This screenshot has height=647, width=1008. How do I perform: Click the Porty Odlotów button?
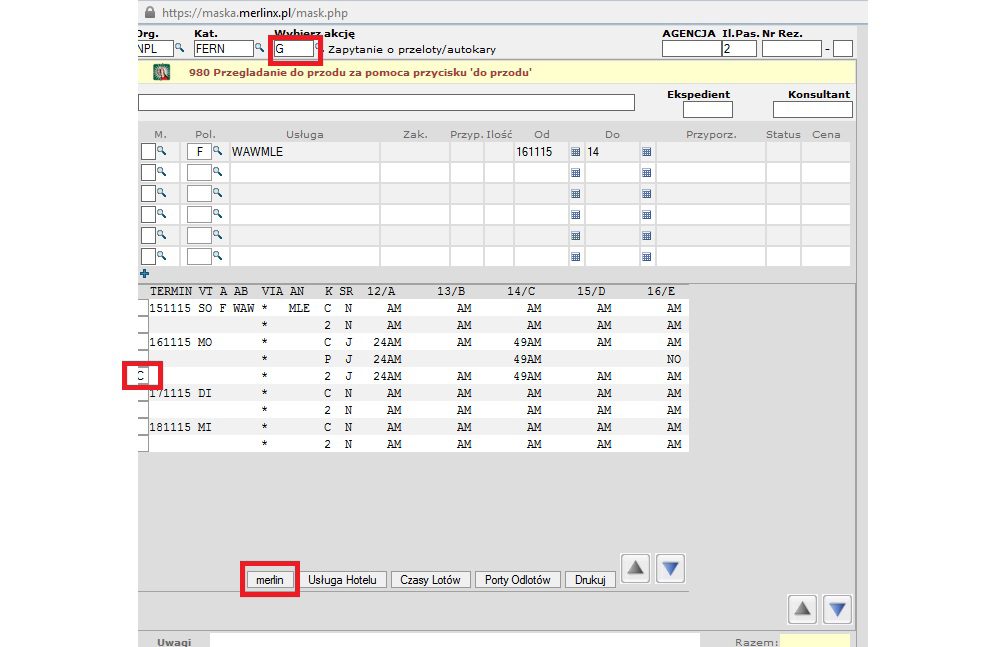pos(518,580)
